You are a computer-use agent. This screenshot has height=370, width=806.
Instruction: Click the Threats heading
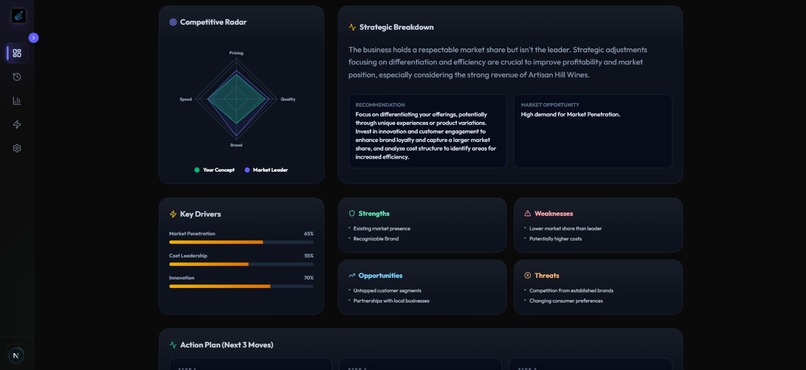point(547,275)
